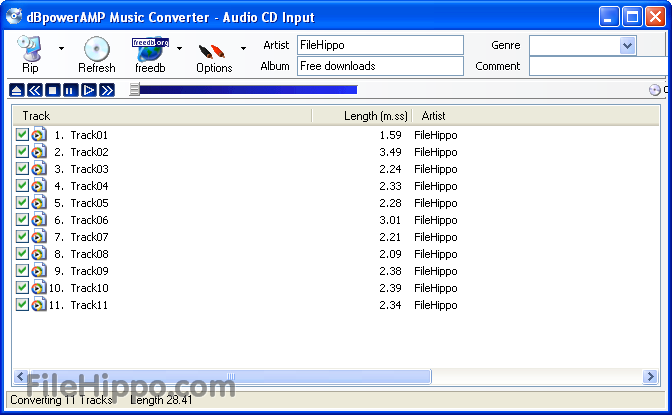Uncheck the Track09 checkbox
The width and height of the screenshot is (672, 415).
coord(22,271)
